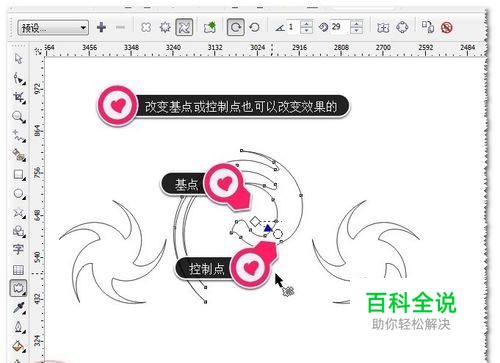Click the degrees field showing 29
500x363 pixels.
point(340,27)
